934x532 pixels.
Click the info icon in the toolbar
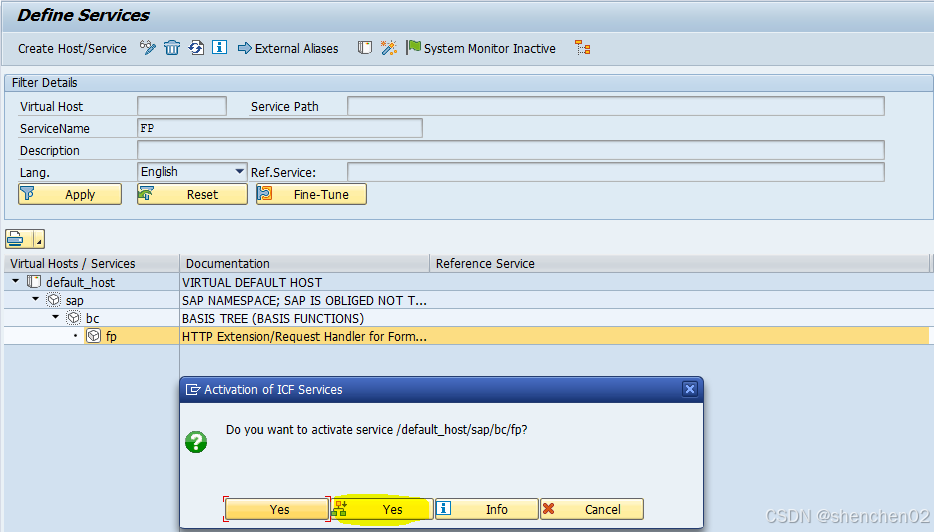219,48
